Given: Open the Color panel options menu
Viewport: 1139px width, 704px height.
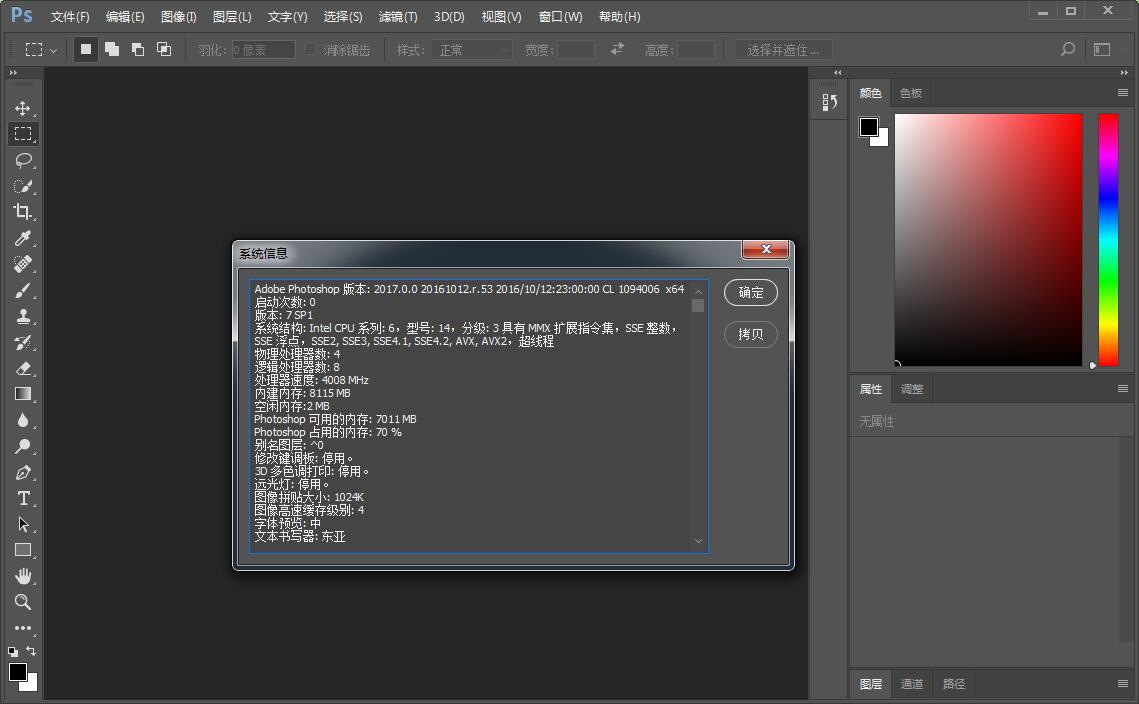Looking at the screenshot, I should tap(1123, 93).
